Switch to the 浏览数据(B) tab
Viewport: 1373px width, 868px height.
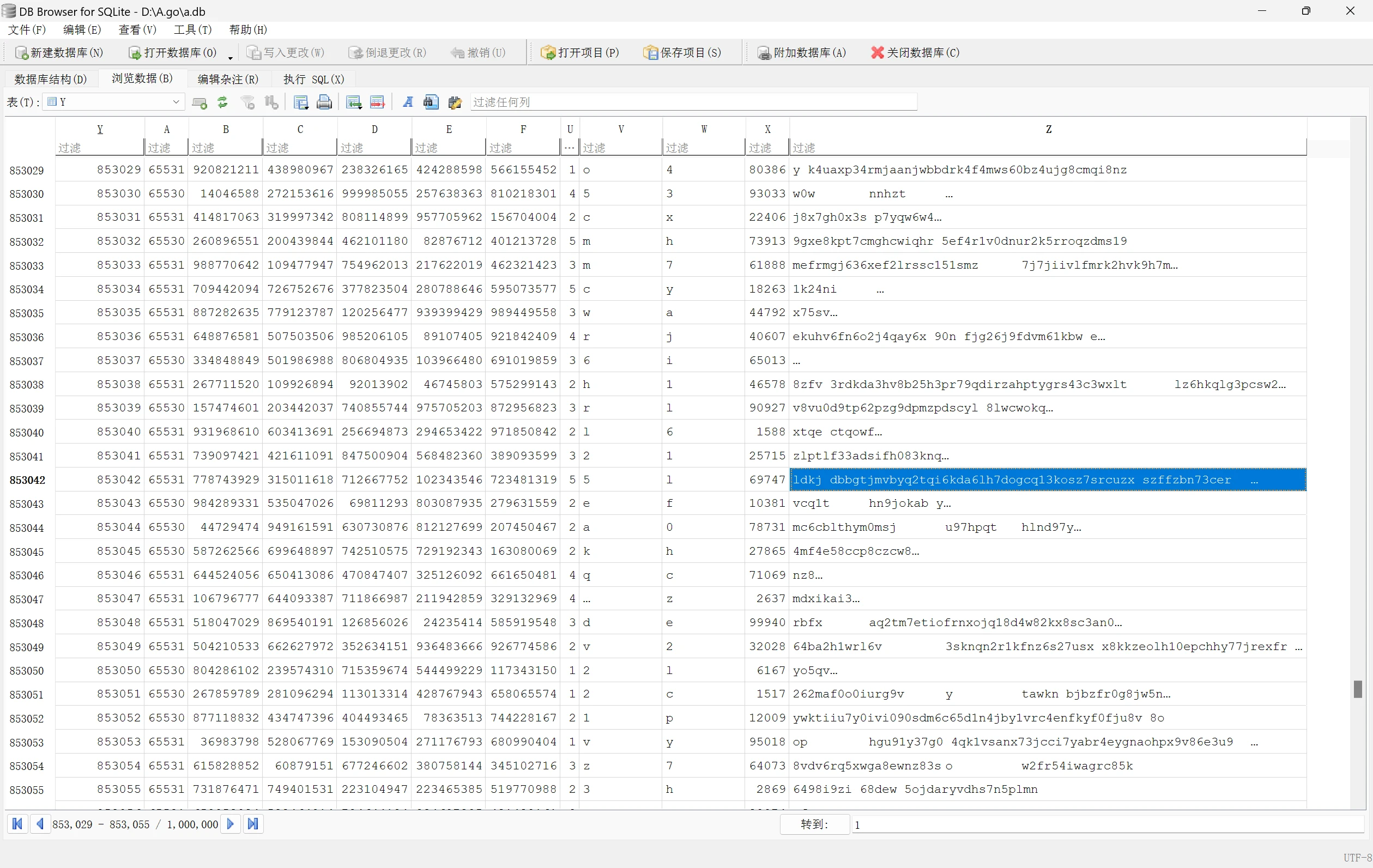point(142,78)
